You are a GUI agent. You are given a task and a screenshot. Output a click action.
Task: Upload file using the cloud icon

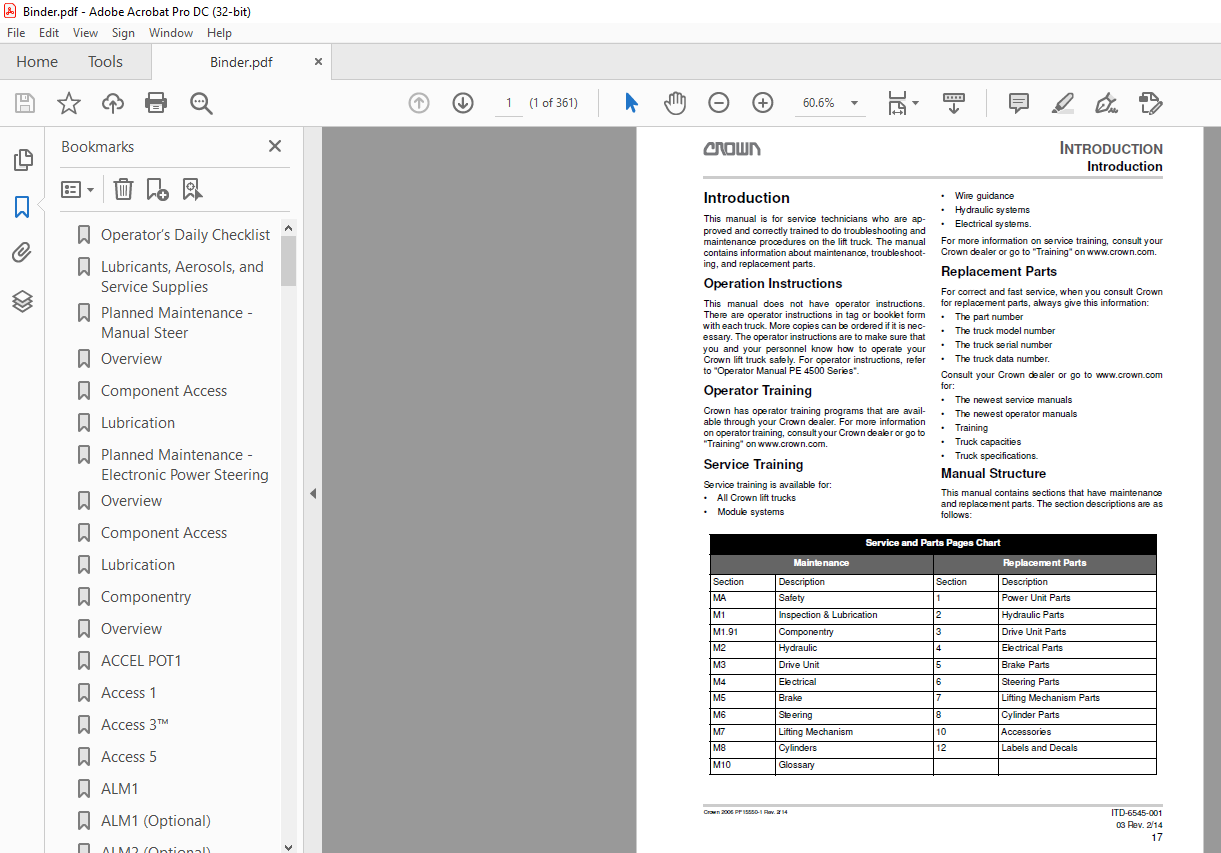(113, 103)
